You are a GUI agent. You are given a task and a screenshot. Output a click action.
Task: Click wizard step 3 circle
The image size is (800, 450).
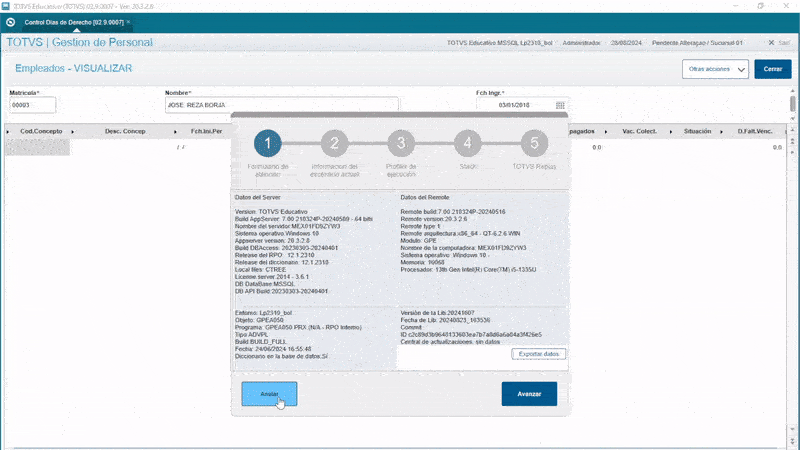coord(401,143)
